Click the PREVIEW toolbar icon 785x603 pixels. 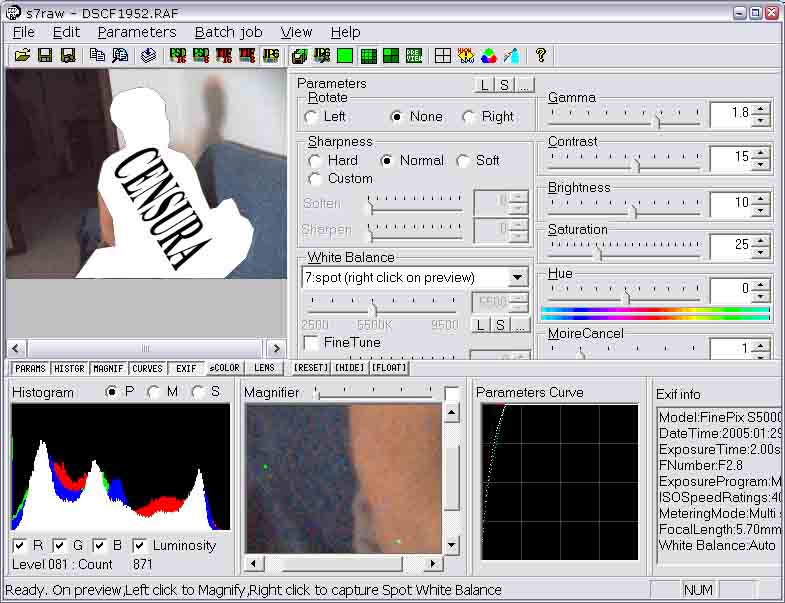[x=414, y=56]
